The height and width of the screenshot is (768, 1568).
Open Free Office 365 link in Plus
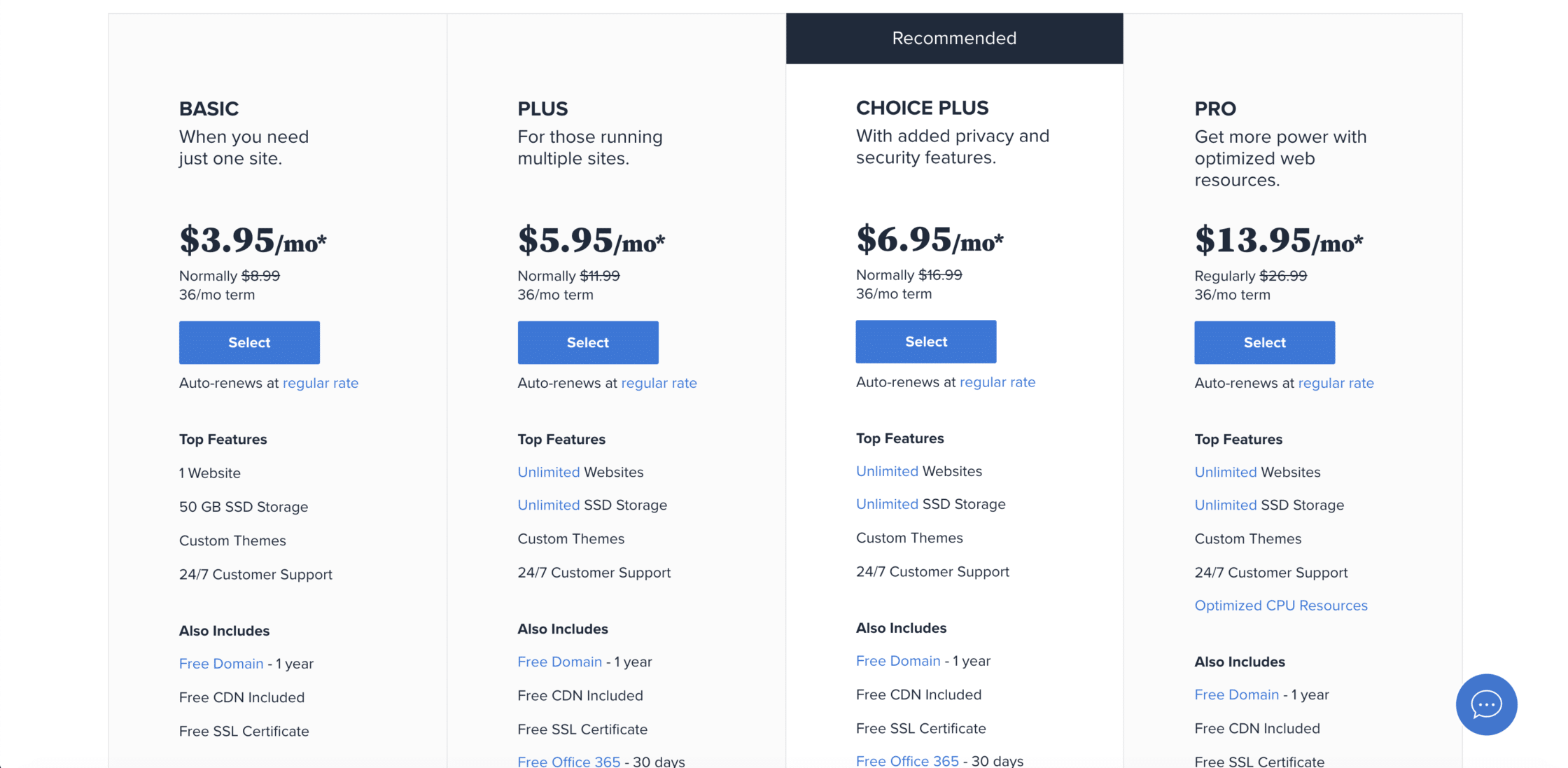568,761
